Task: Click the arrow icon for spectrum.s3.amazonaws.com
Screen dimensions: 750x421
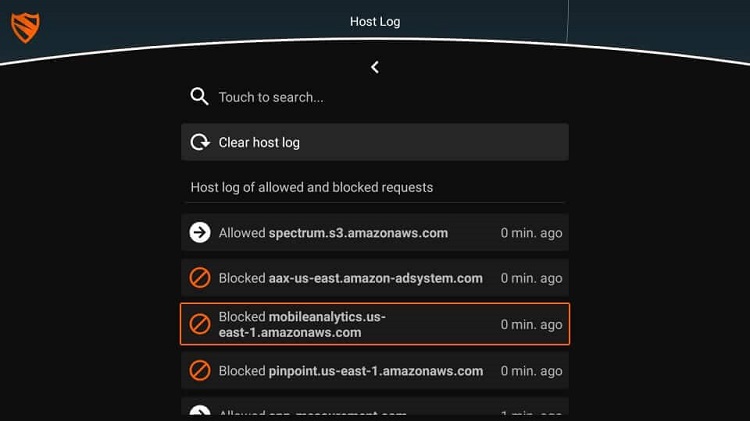Action: point(199,233)
